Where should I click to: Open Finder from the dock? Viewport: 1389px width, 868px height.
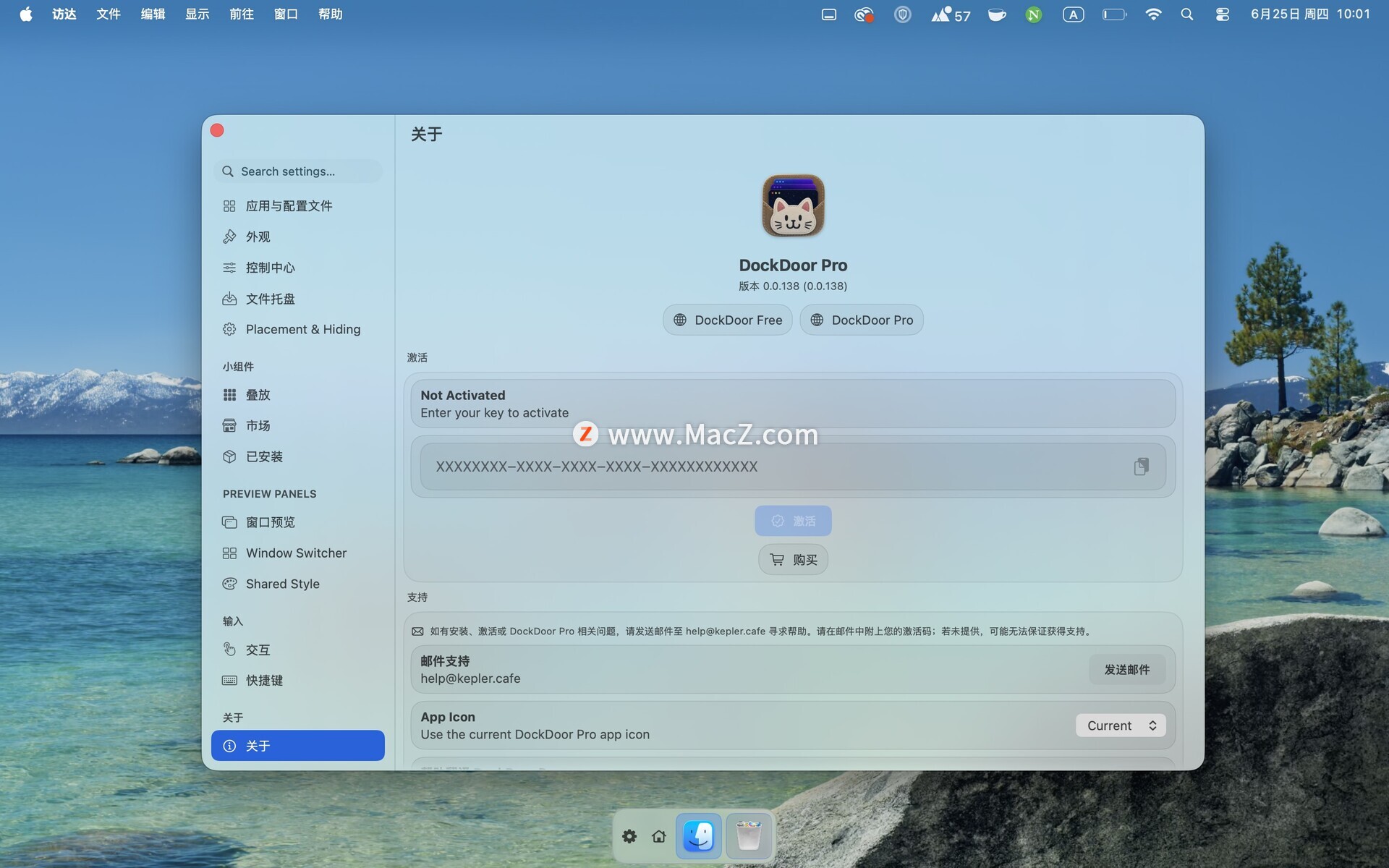699,836
